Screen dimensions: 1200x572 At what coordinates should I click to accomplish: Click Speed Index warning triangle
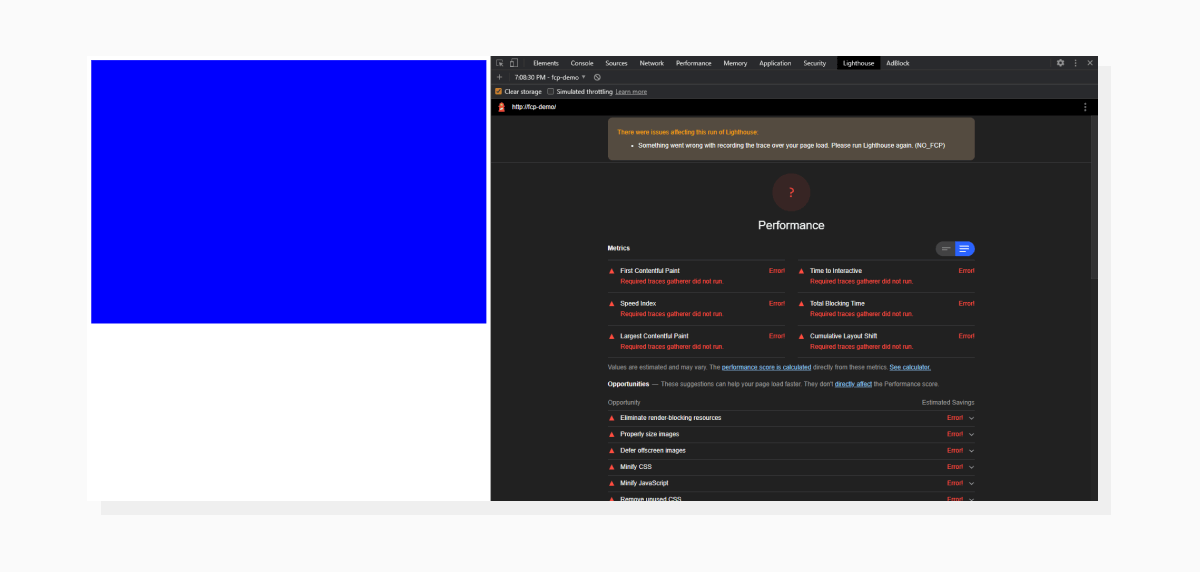click(612, 304)
